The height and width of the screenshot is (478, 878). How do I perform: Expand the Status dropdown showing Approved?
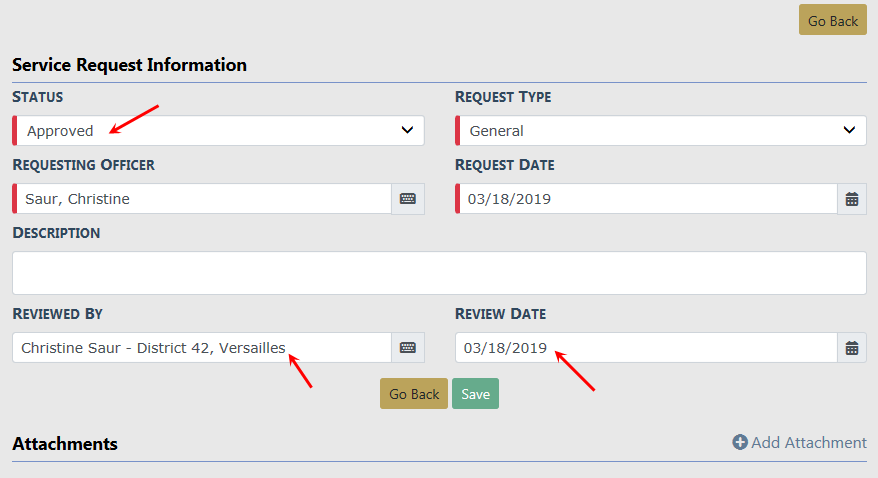pos(218,131)
